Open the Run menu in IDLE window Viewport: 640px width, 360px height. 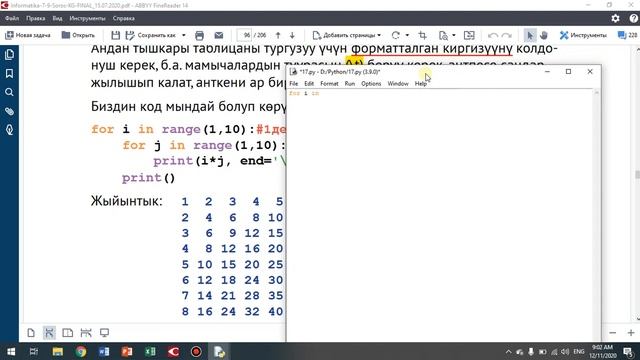[x=350, y=84]
